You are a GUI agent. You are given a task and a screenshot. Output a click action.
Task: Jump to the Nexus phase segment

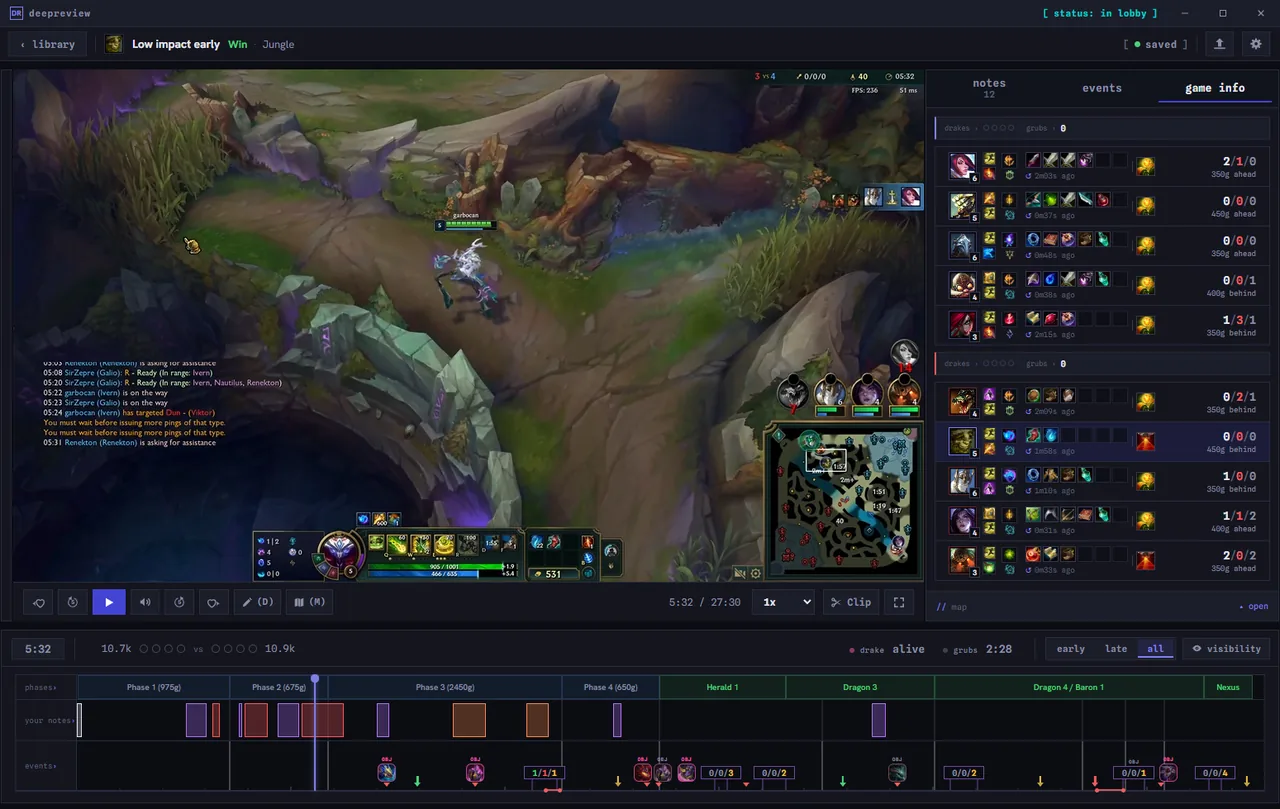click(x=1228, y=687)
